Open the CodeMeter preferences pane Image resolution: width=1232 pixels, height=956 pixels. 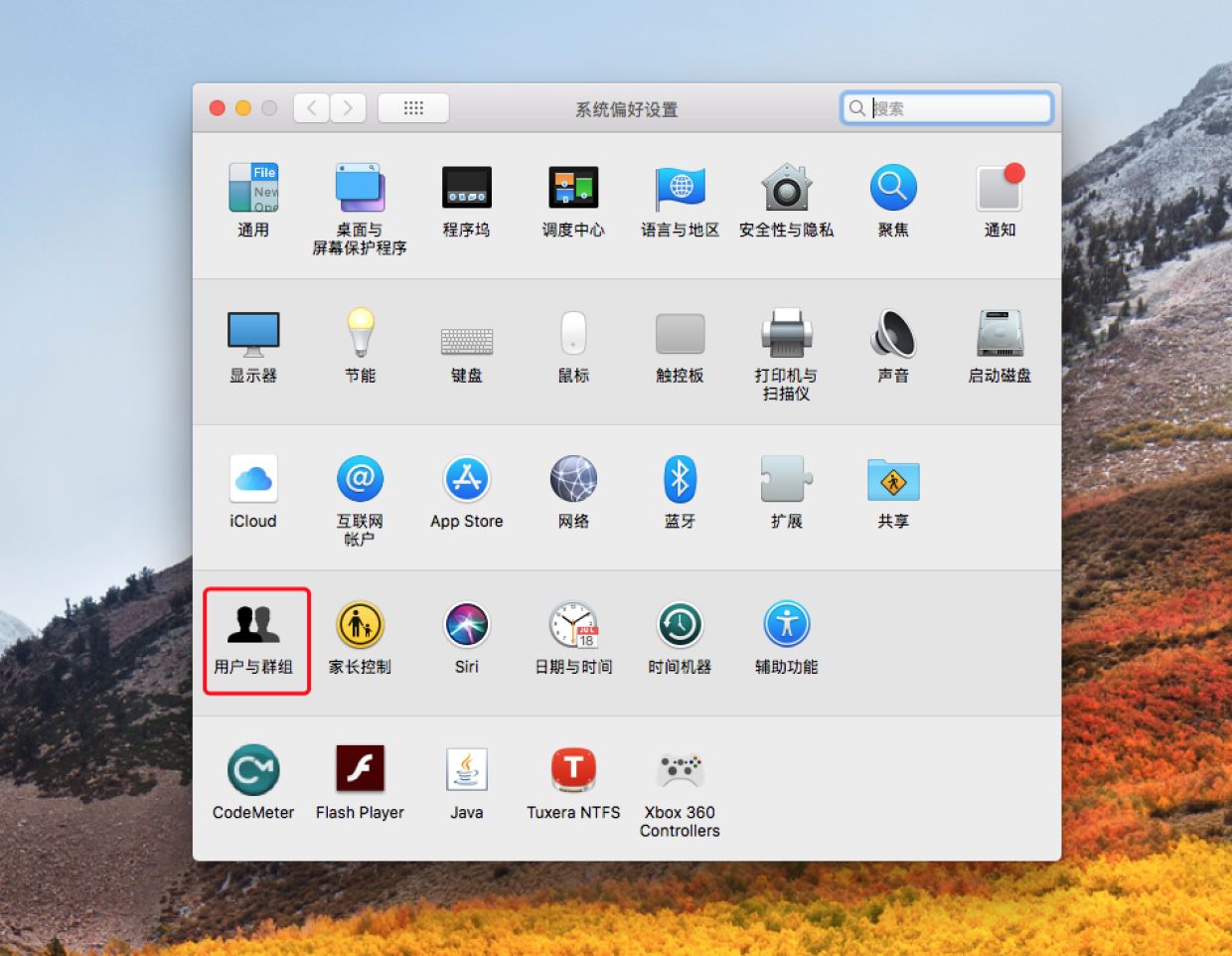pyautogui.click(x=253, y=783)
